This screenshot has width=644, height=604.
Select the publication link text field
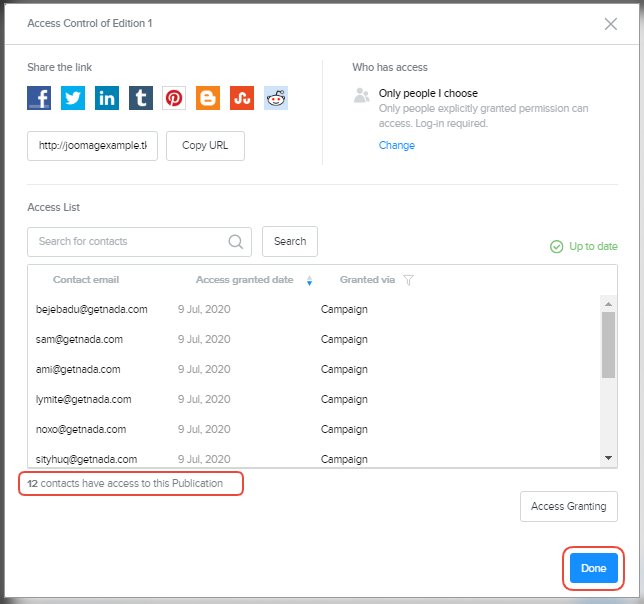[92, 145]
